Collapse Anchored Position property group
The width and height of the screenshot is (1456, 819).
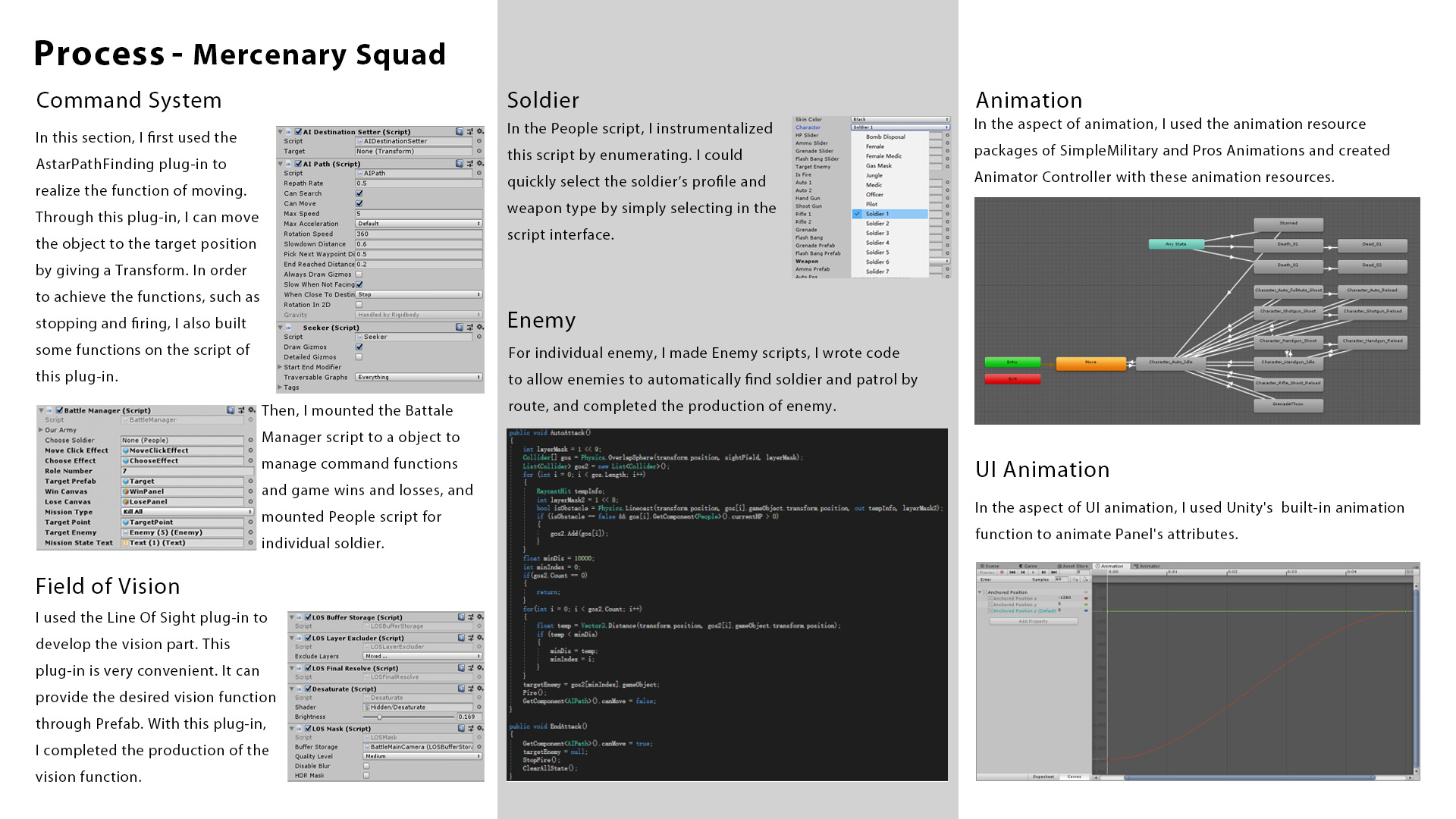pos(980,592)
